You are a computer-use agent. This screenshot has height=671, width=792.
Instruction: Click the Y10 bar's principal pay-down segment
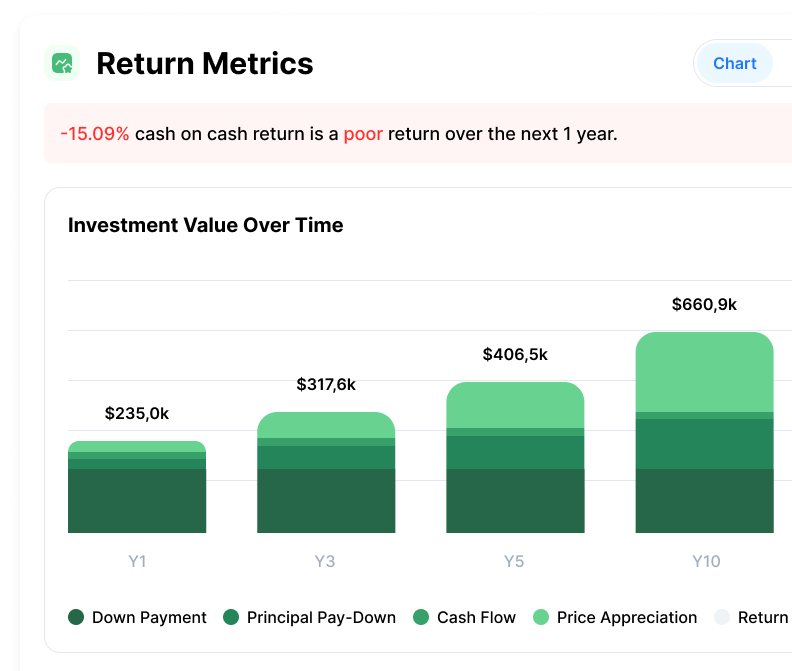pos(705,443)
